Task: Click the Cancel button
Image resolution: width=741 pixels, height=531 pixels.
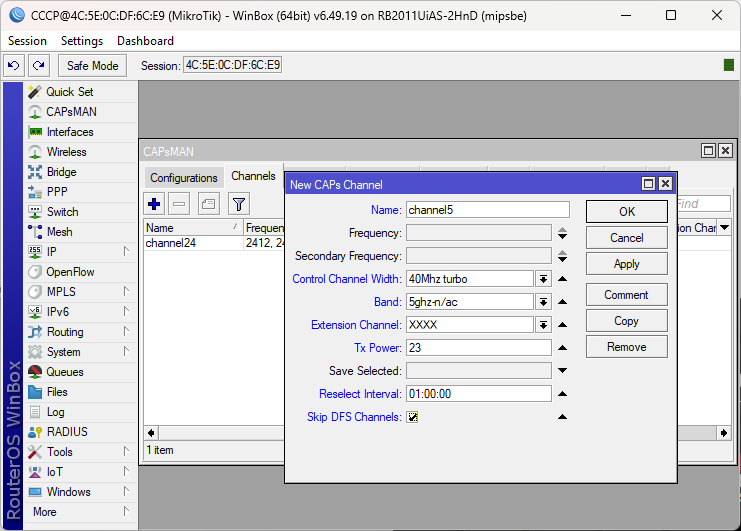Action: click(627, 238)
